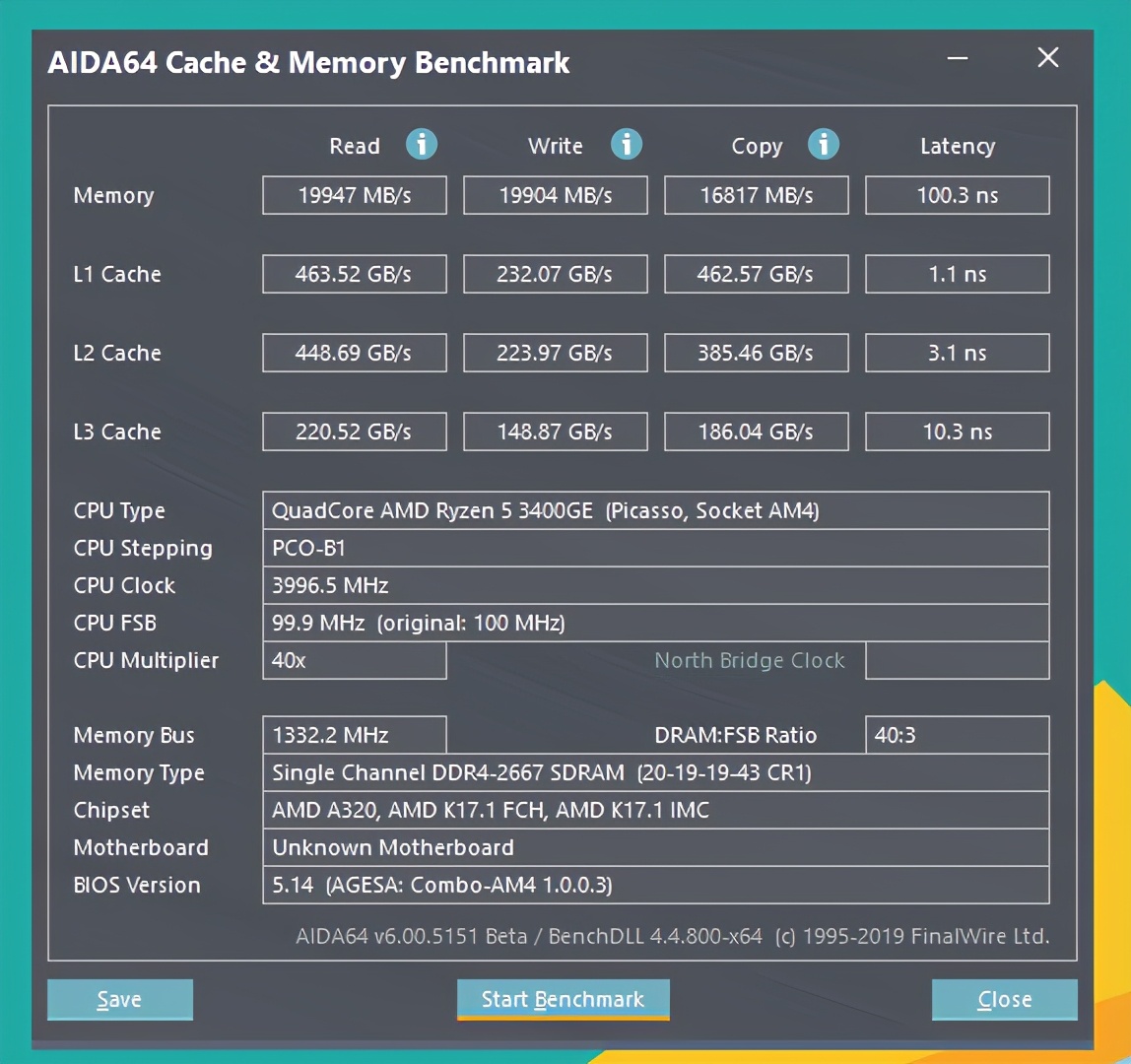Select the L1 Cache latency value 1.1 ns
The image size is (1131, 1064).
tap(958, 274)
